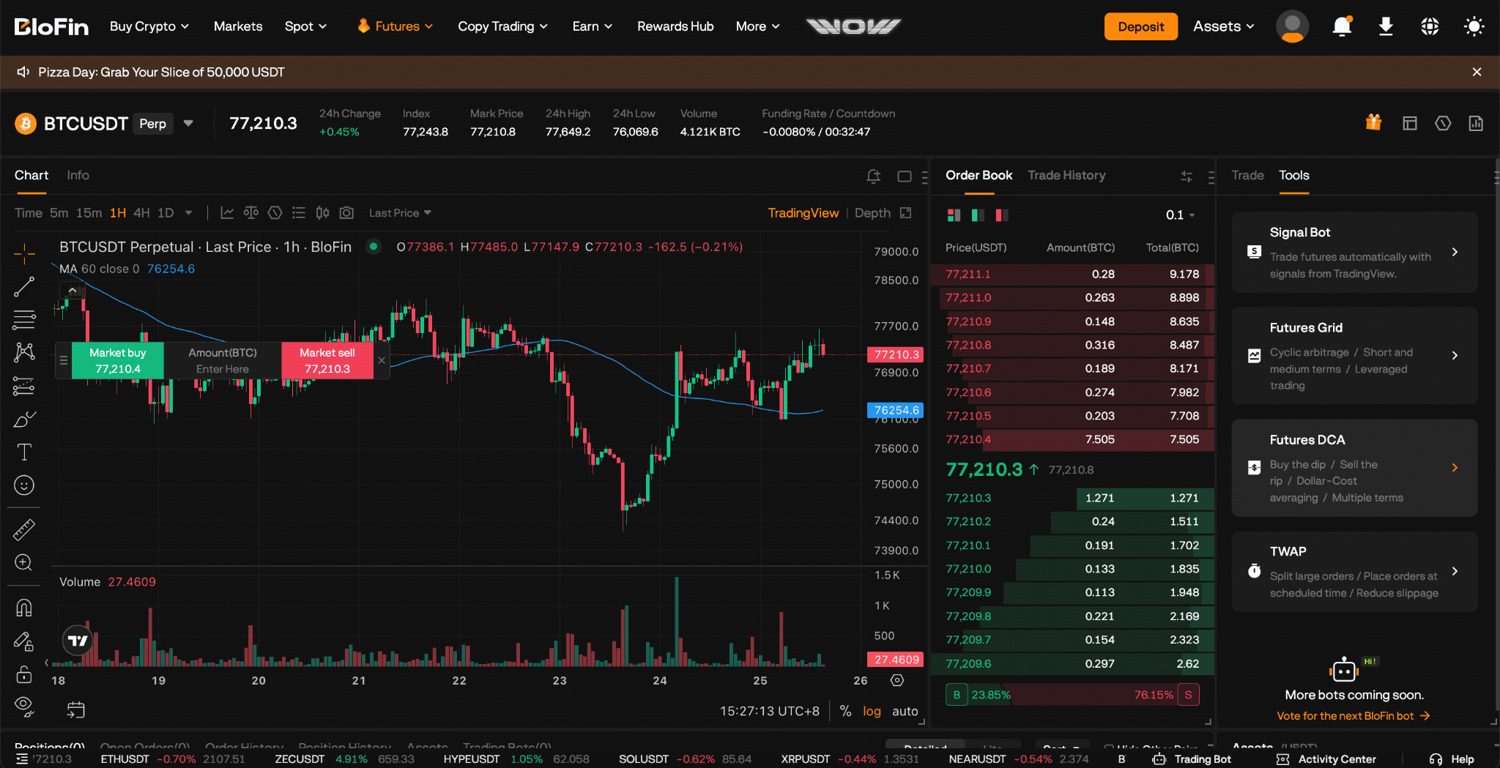Screen dimensions: 1500x768
Task: Open the order book settings sliders
Action: [x=1186, y=176]
